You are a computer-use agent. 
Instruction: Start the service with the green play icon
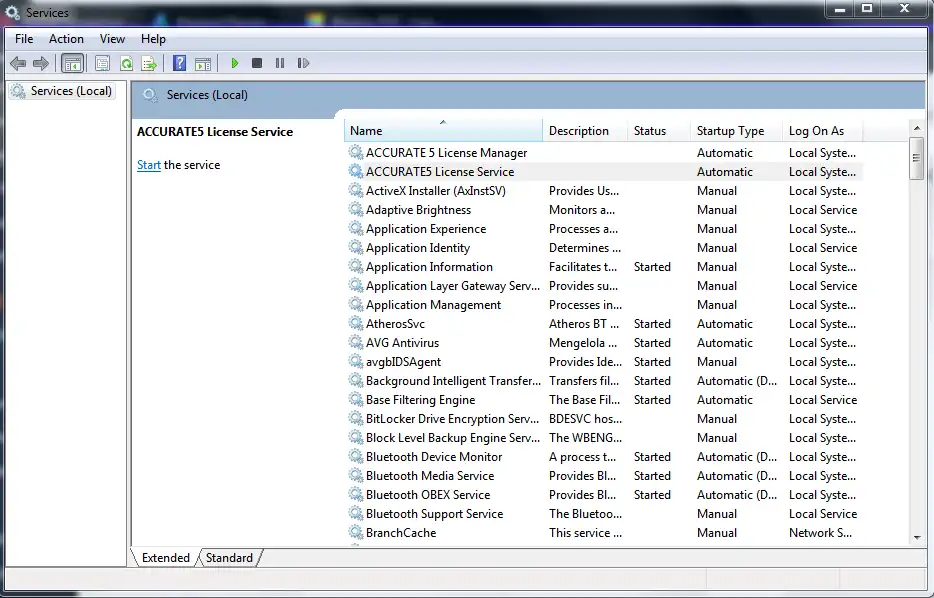(x=235, y=63)
